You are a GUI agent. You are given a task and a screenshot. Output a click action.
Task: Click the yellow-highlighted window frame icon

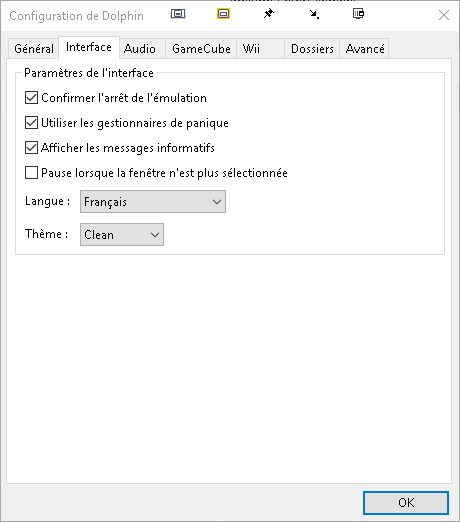[223, 14]
